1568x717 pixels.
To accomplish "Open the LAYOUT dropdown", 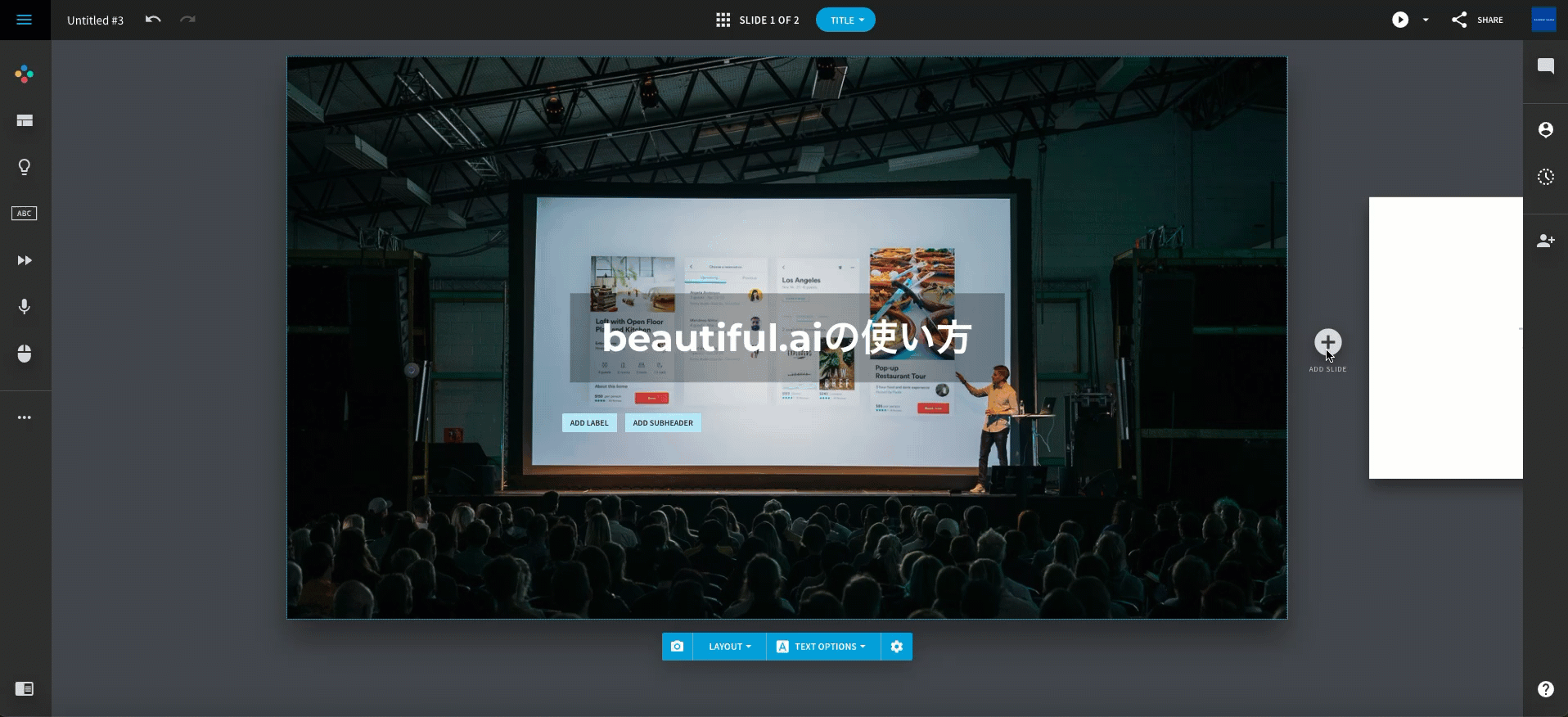I will coord(729,647).
